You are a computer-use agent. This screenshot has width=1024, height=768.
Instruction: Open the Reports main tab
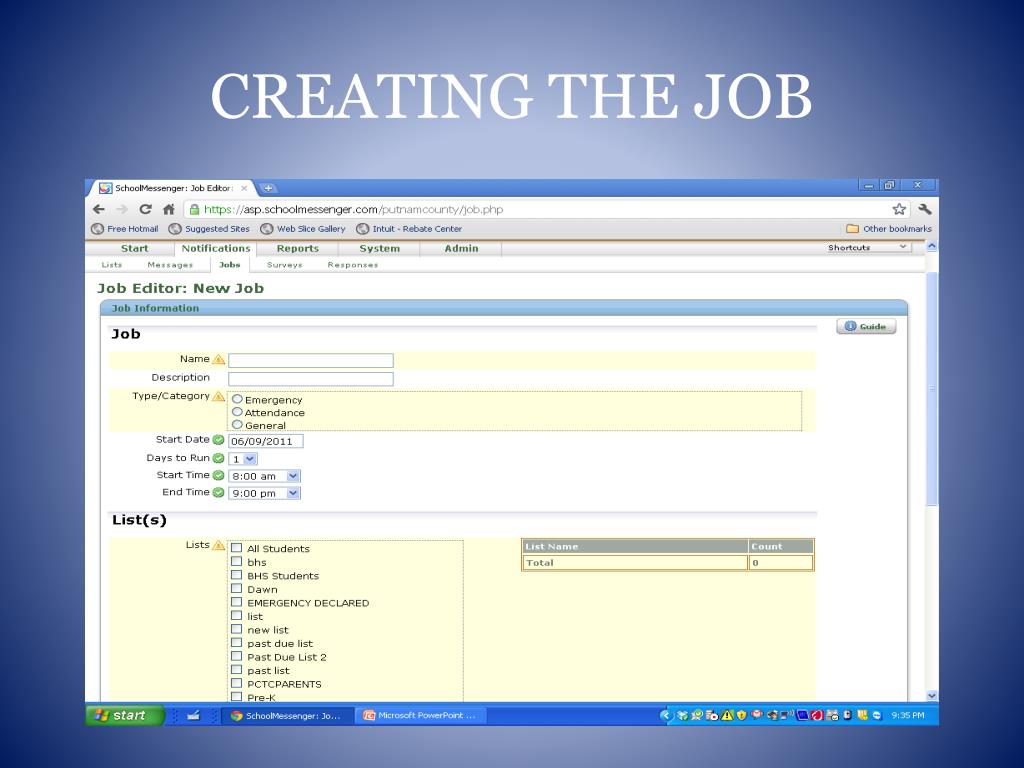click(298, 248)
